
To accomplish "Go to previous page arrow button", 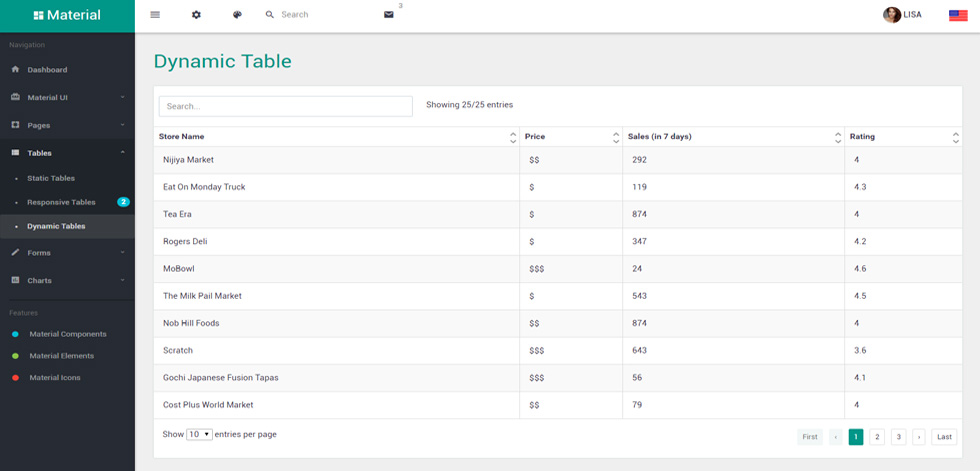I will 836,437.
